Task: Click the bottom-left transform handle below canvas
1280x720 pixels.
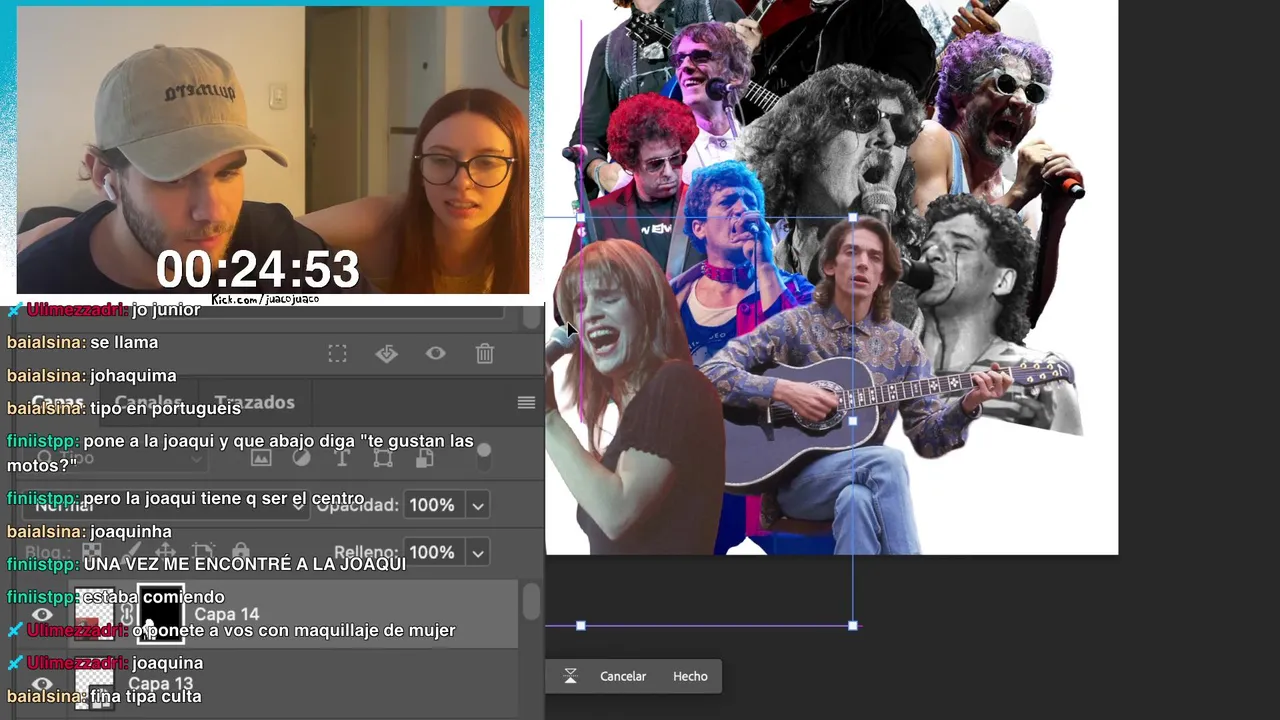Action: pyautogui.click(x=581, y=626)
